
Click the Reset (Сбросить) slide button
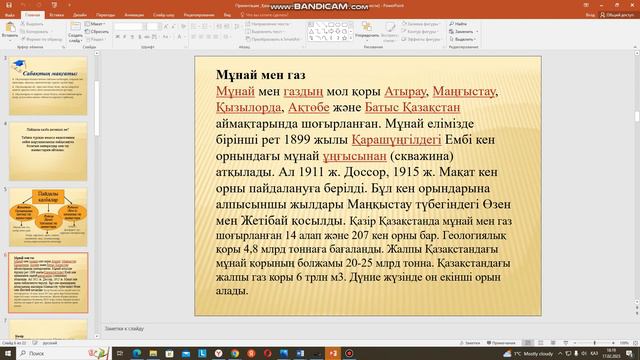pyautogui.click(x=97, y=31)
